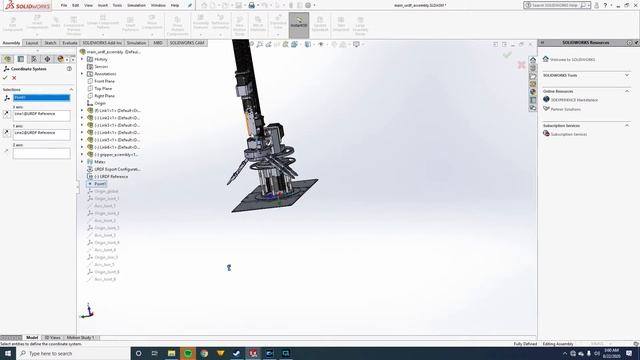Switch to SOLIDWORKS Add-Ins ribbon tab
The width and height of the screenshot is (640, 360).
[102, 43]
